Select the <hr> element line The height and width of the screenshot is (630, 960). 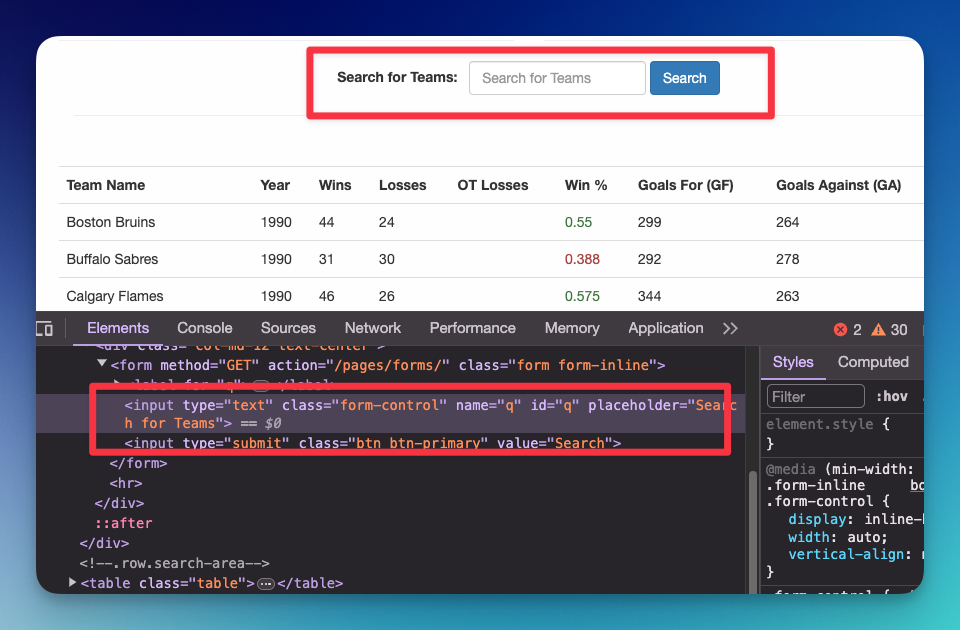point(126,483)
